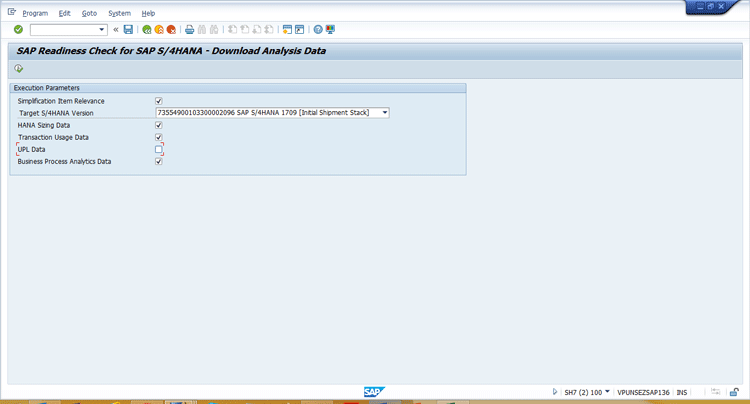Click the red Cancel icon
Screen dimensions: 750x404
171,30
